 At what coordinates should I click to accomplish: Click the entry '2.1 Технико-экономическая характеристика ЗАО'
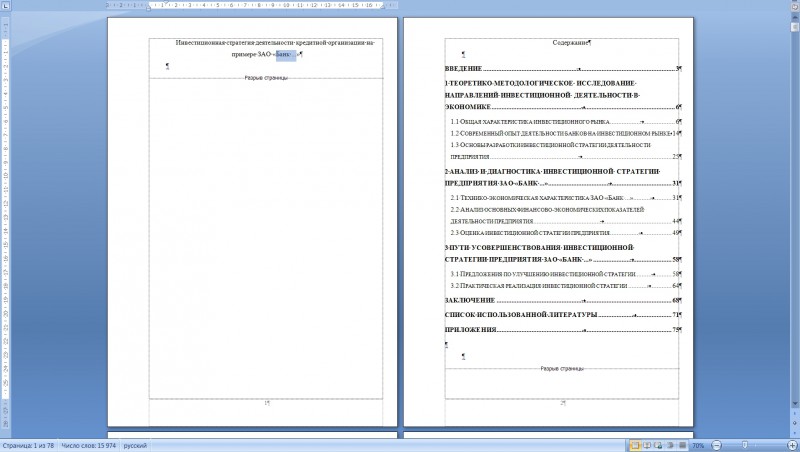(565, 198)
